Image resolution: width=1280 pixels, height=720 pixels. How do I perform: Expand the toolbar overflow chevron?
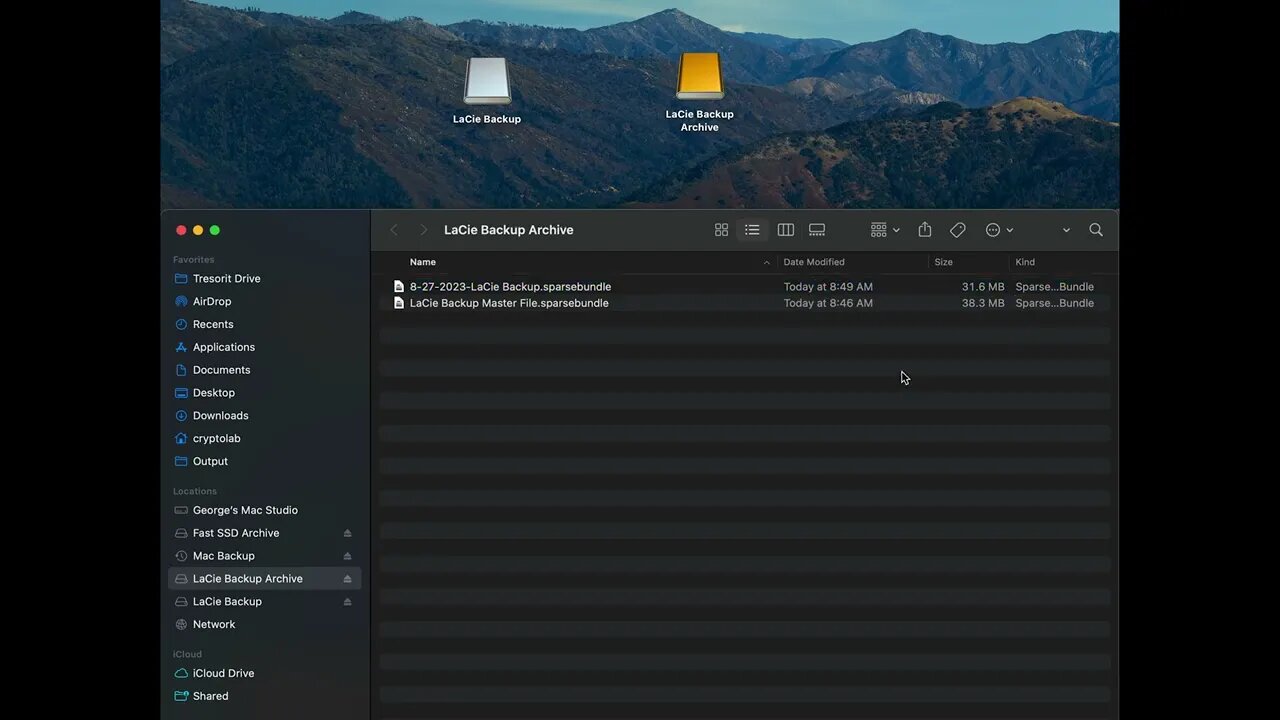click(x=1066, y=230)
